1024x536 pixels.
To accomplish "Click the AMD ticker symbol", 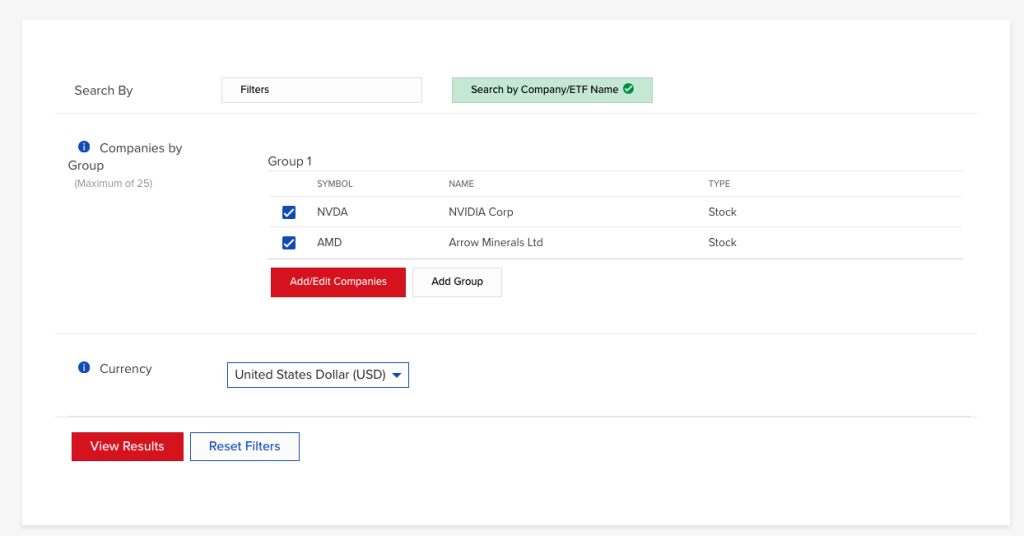I will pos(330,242).
